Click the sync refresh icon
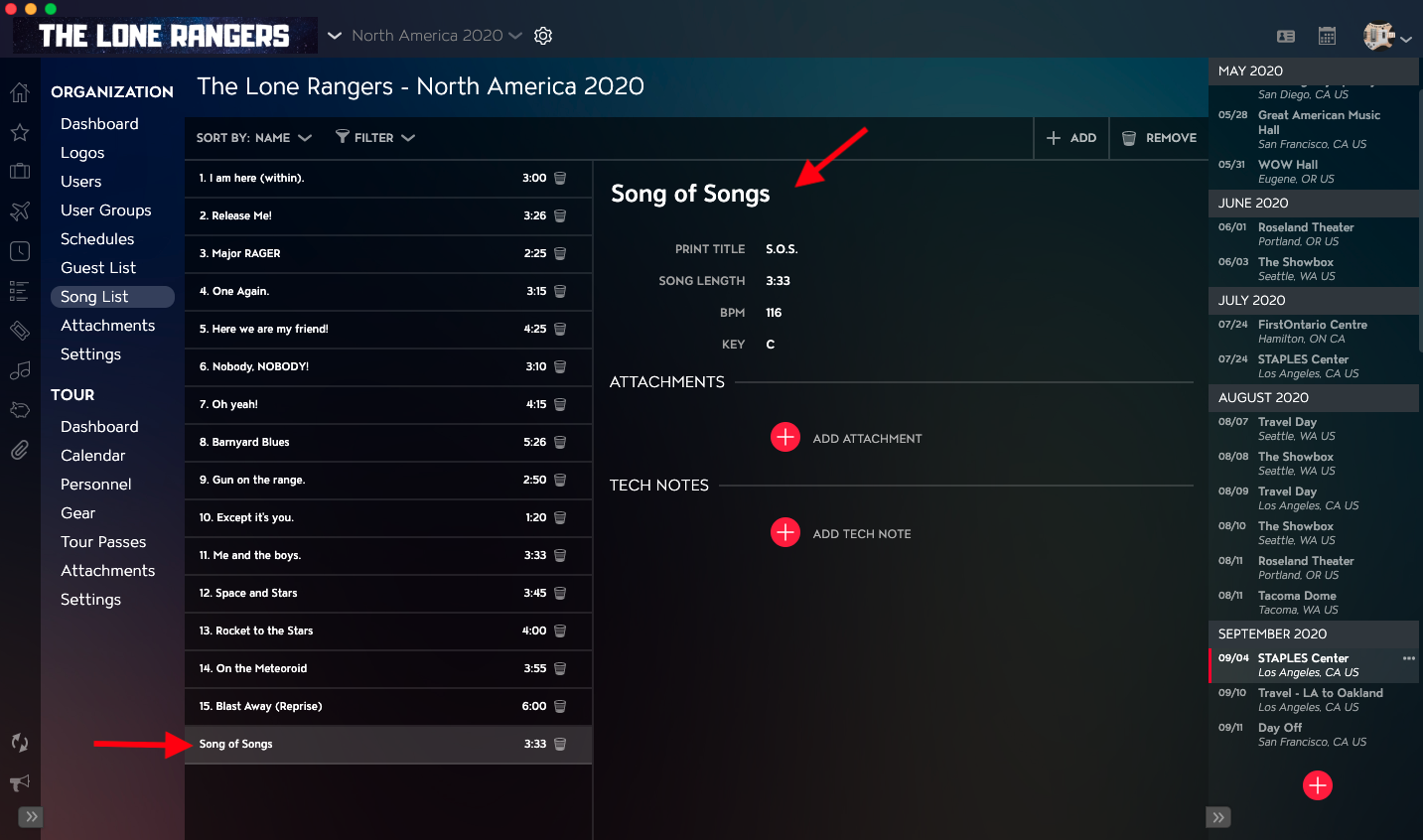The height and width of the screenshot is (840, 1423). coord(20,743)
